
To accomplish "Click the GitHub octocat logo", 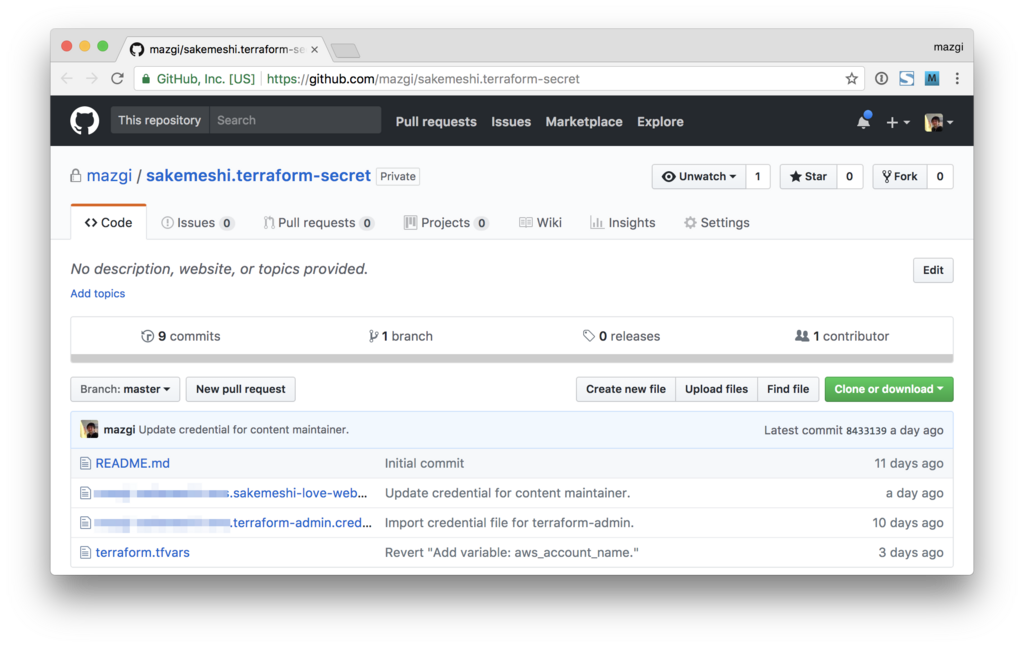I will [x=85, y=121].
